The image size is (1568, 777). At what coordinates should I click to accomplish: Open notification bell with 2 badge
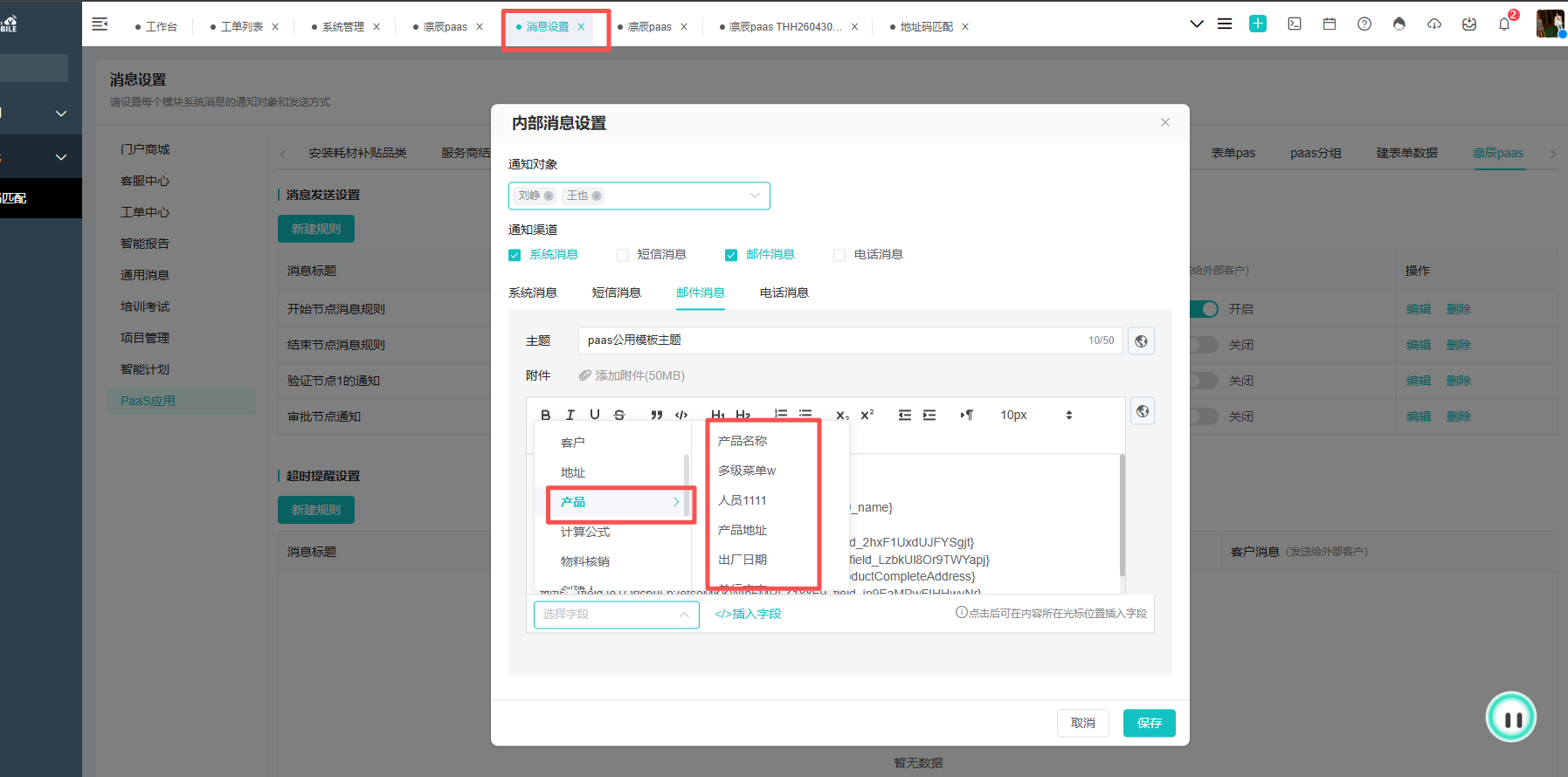click(x=1504, y=24)
